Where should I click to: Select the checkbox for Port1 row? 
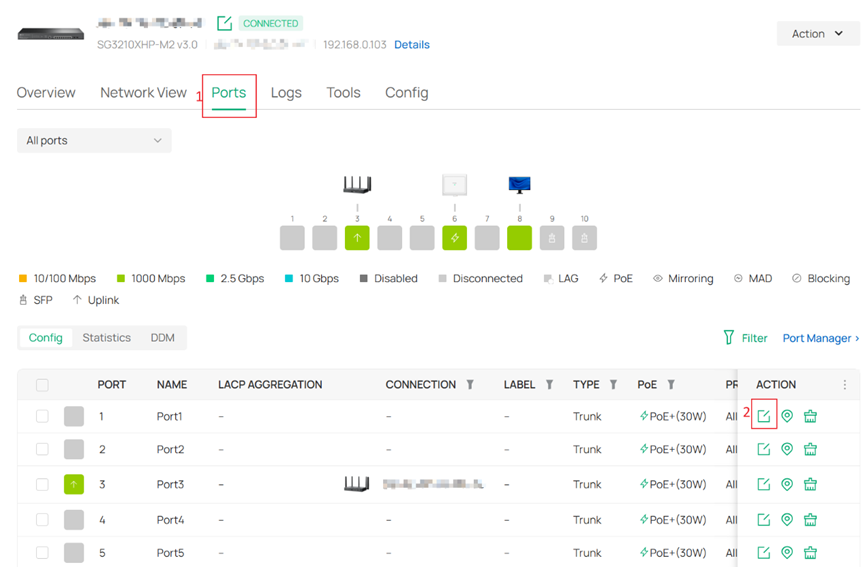click(42, 416)
